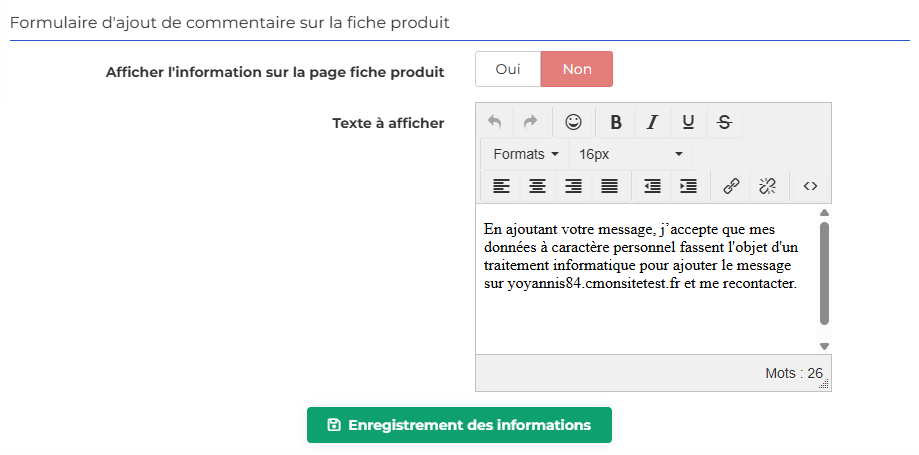919x455 pixels.
Task: Toggle bold formatting
Action: (x=615, y=122)
